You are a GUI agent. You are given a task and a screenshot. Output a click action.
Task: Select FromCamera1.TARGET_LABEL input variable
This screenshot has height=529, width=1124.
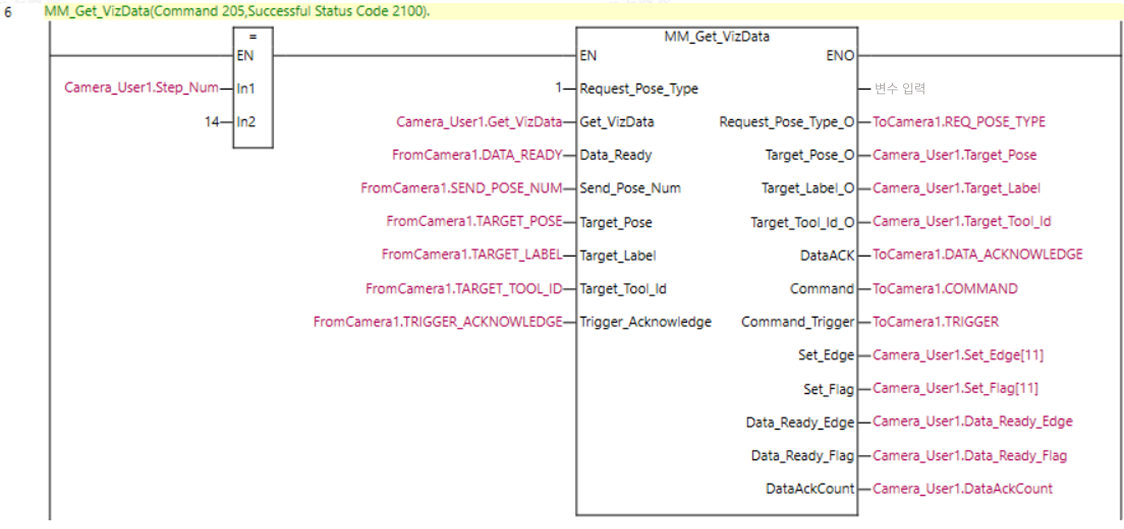(x=472, y=255)
